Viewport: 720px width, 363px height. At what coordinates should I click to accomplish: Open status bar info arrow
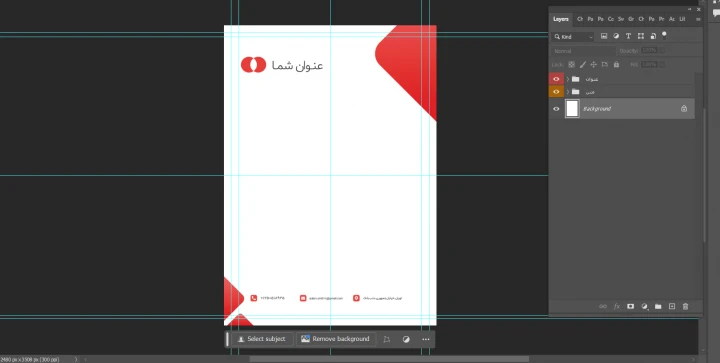(x=76, y=360)
